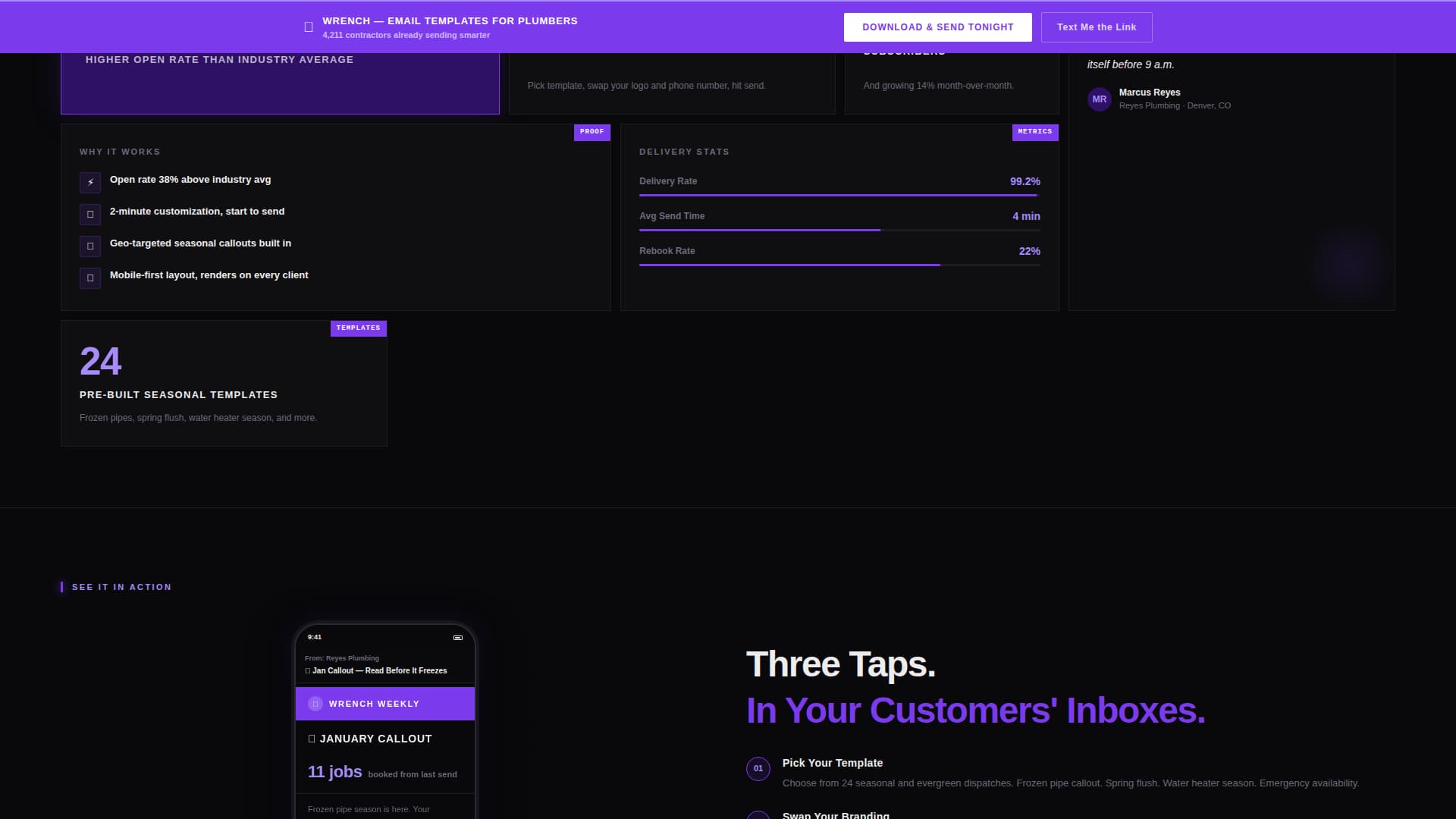The height and width of the screenshot is (819, 1456).
Task: Click the growing 14% month-over-month text
Action: (x=938, y=86)
